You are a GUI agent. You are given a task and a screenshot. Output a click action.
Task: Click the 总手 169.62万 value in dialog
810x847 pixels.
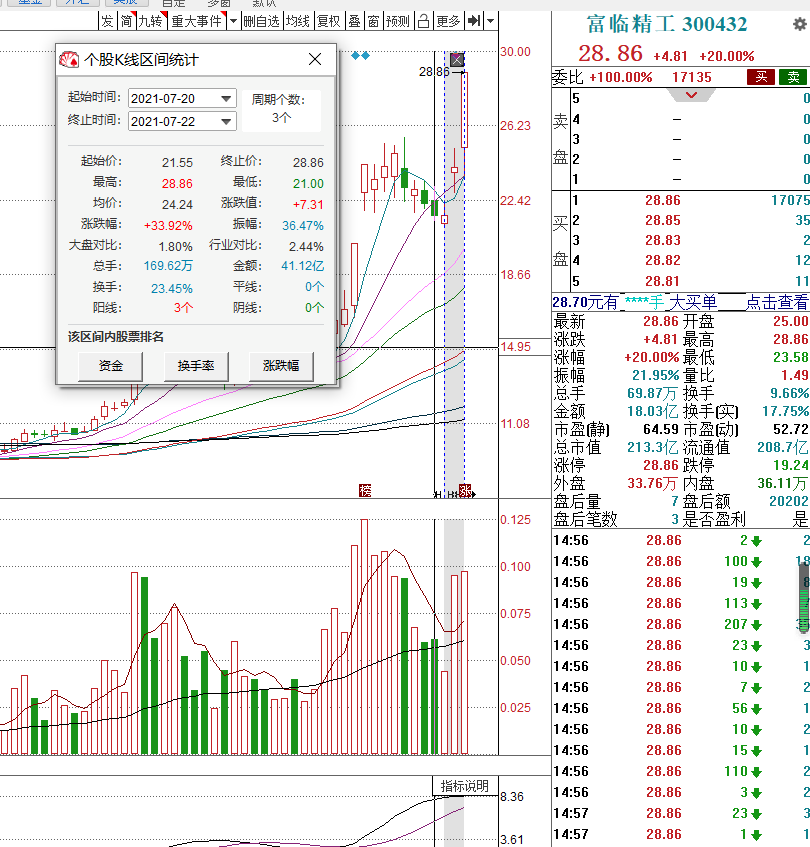[x=168, y=266]
